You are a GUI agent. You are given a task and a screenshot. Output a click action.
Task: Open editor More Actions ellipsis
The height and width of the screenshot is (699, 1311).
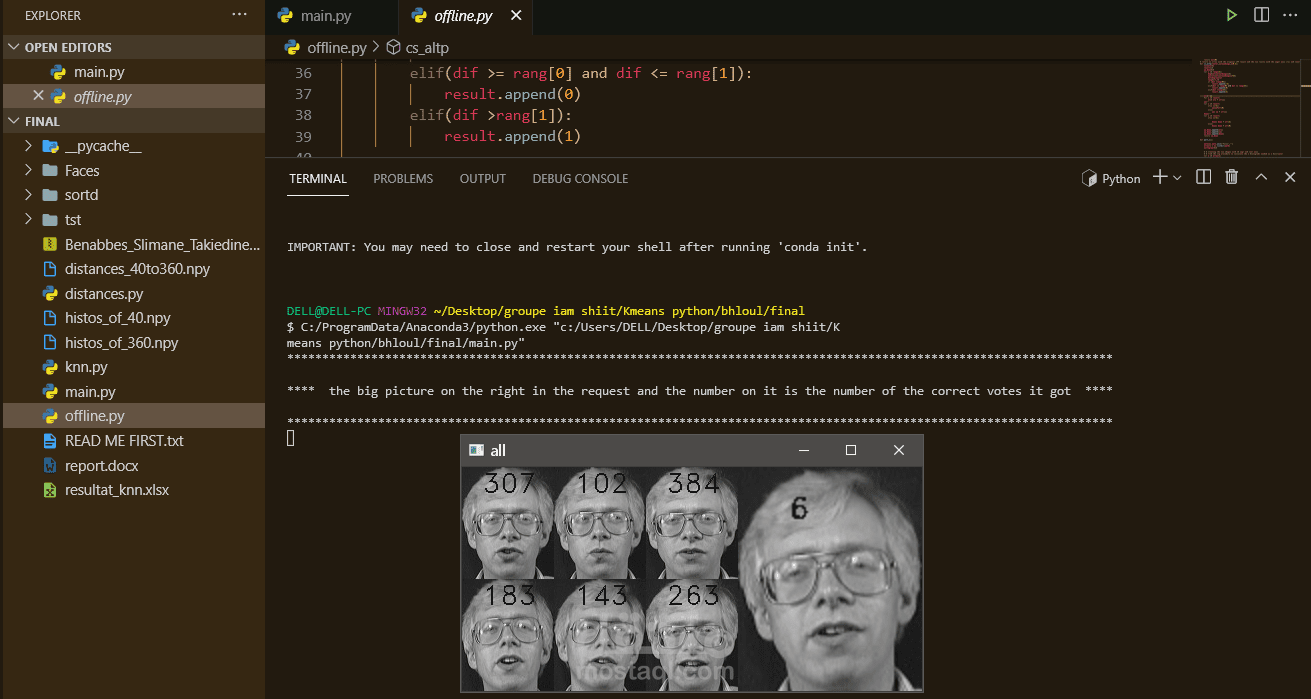1290,16
